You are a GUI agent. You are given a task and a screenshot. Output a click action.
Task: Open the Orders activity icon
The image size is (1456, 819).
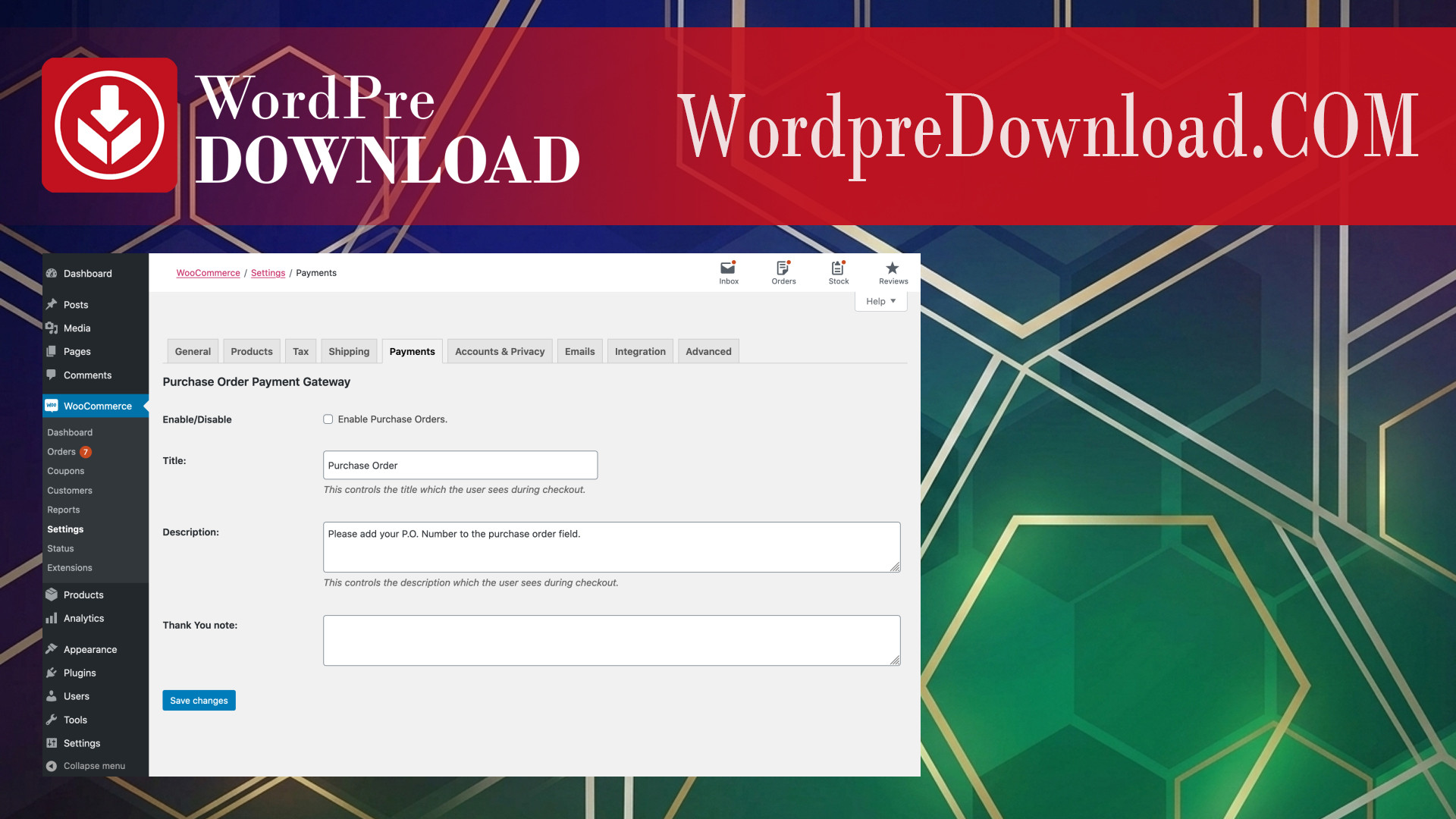[x=783, y=268]
